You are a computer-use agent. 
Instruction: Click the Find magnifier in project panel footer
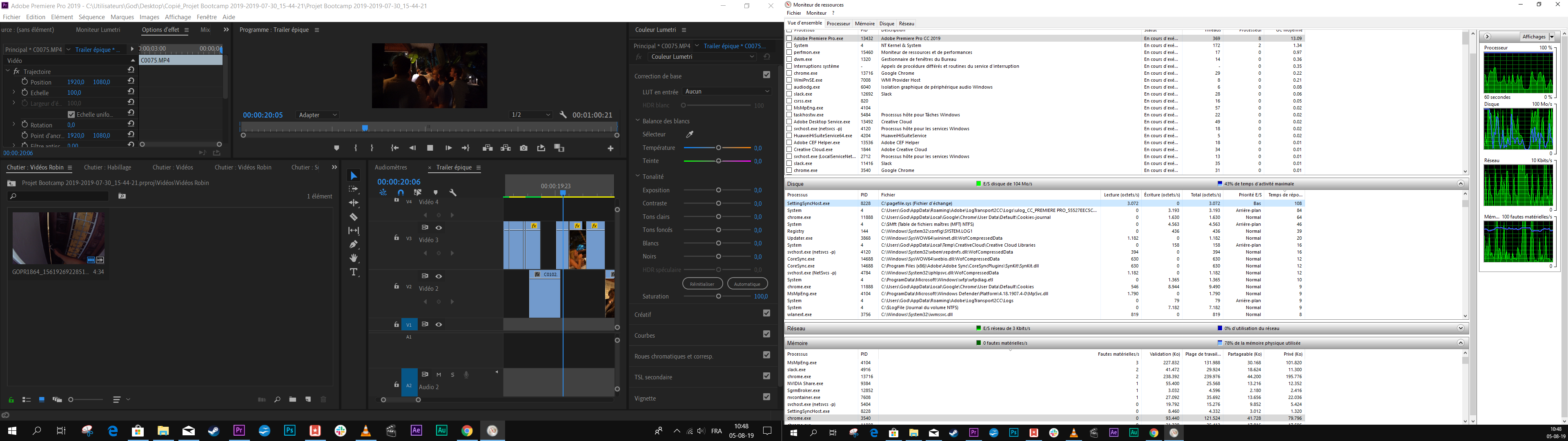pos(277,400)
